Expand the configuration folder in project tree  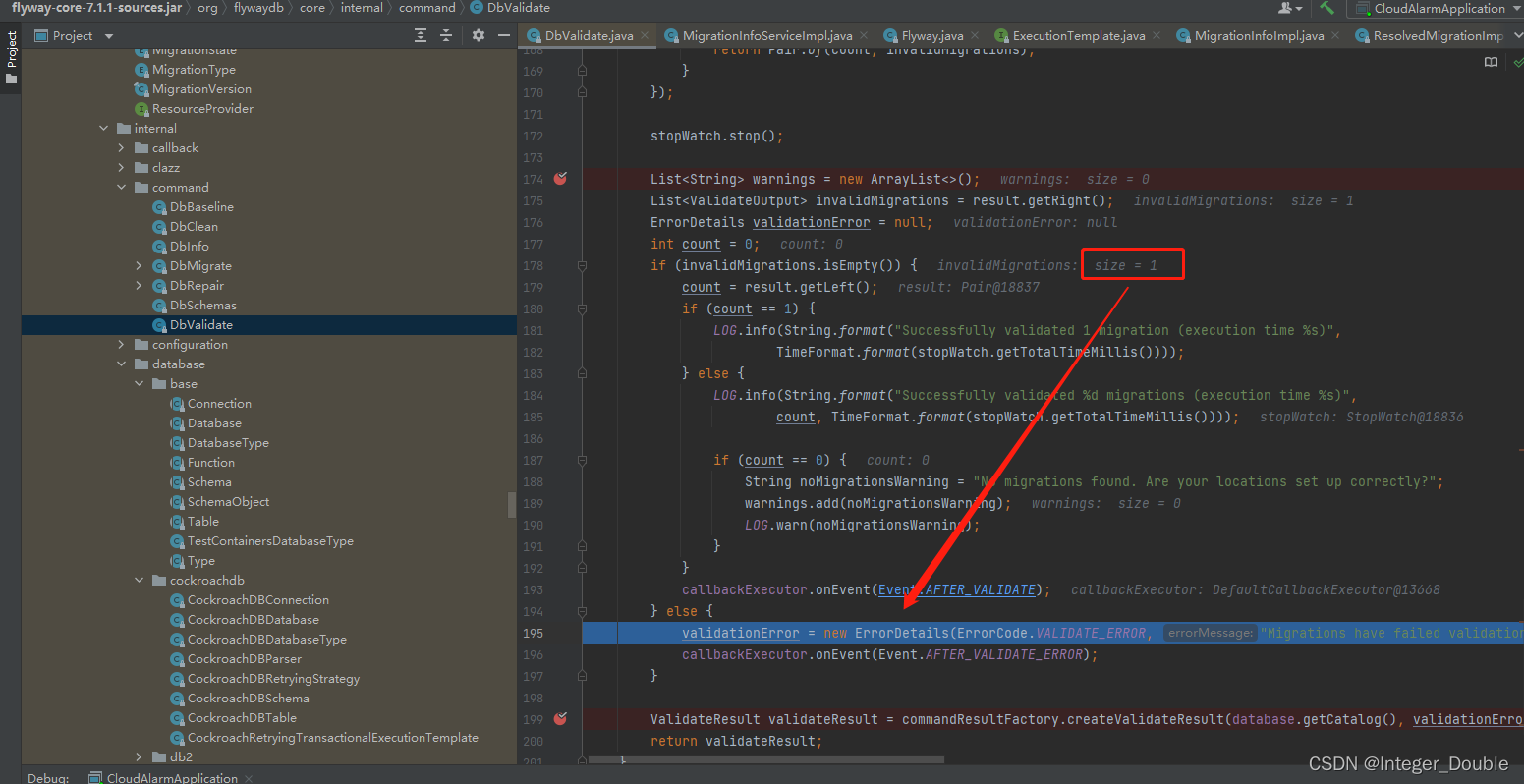pyautogui.click(x=121, y=345)
